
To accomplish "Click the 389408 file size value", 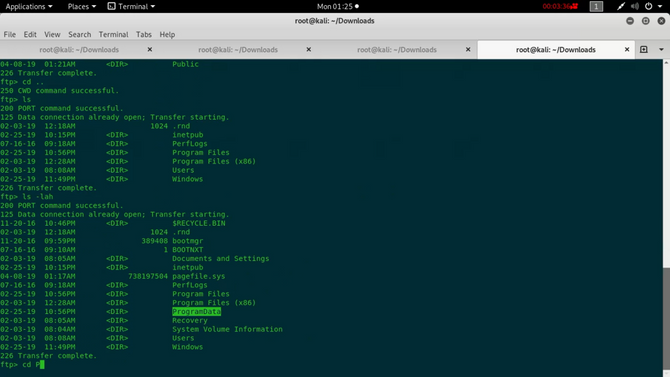I will point(155,241).
